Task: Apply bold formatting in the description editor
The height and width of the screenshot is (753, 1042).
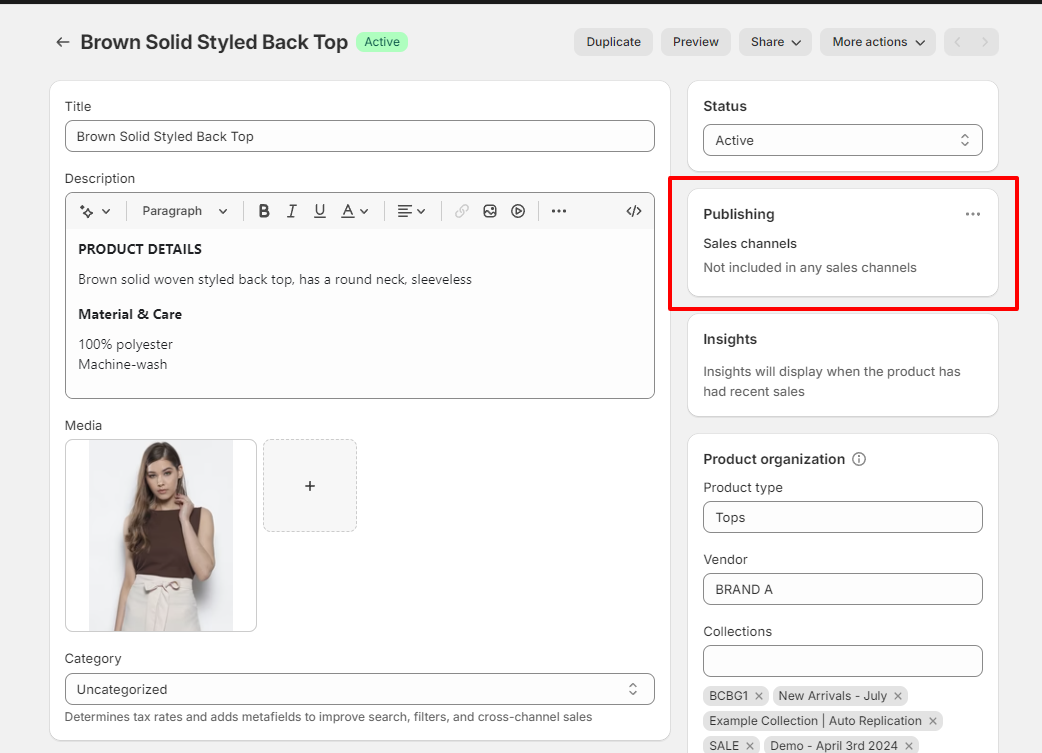Action: pyautogui.click(x=263, y=211)
